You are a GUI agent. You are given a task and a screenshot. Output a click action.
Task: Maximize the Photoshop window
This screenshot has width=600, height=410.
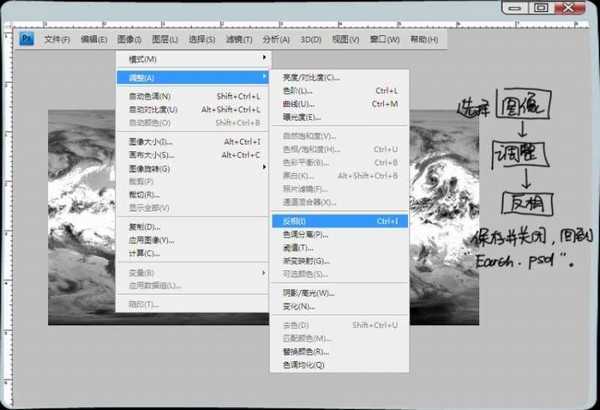click(541, 7)
